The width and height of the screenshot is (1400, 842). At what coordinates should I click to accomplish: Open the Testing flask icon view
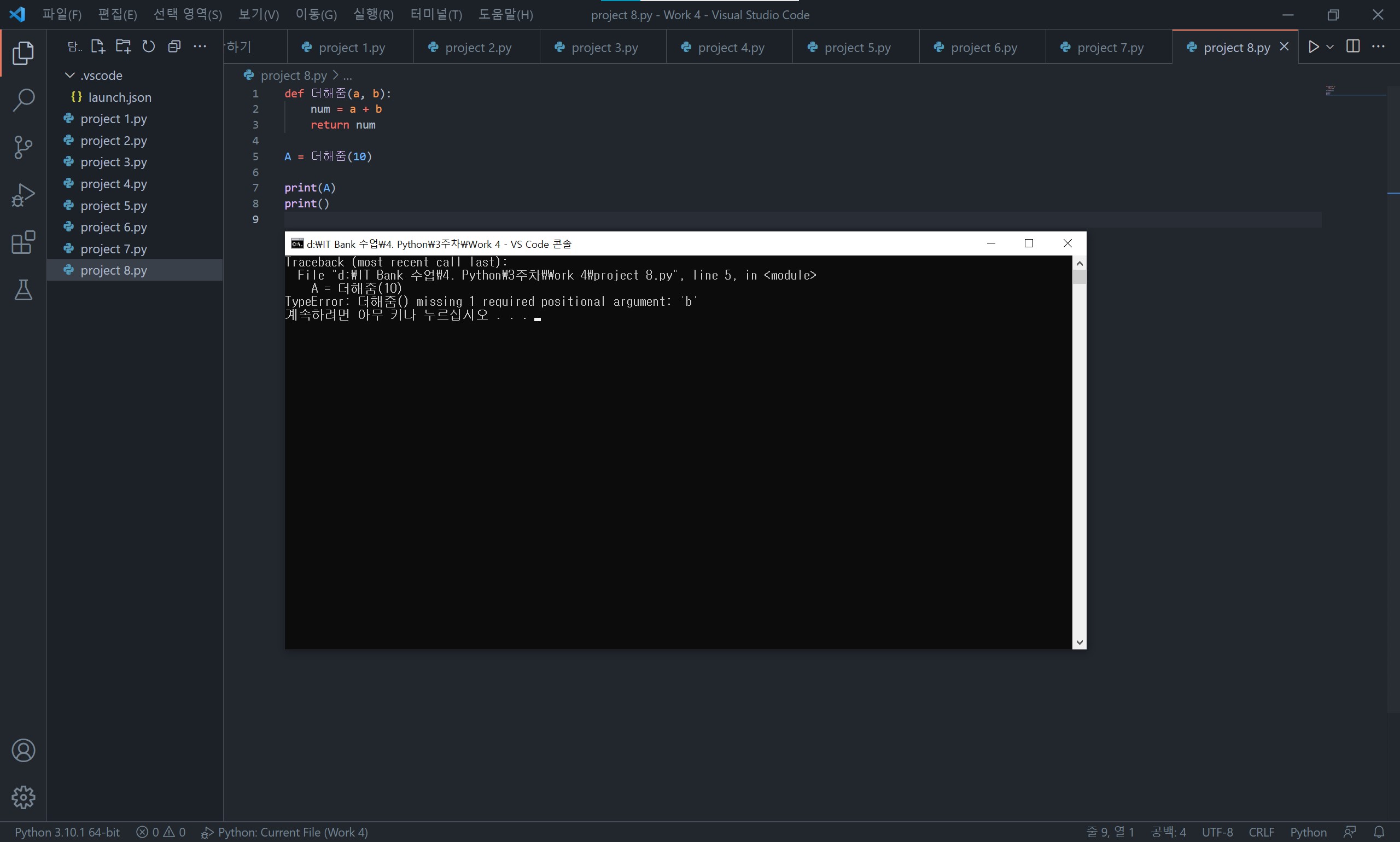pyautogui.click(x=24, y=289)
